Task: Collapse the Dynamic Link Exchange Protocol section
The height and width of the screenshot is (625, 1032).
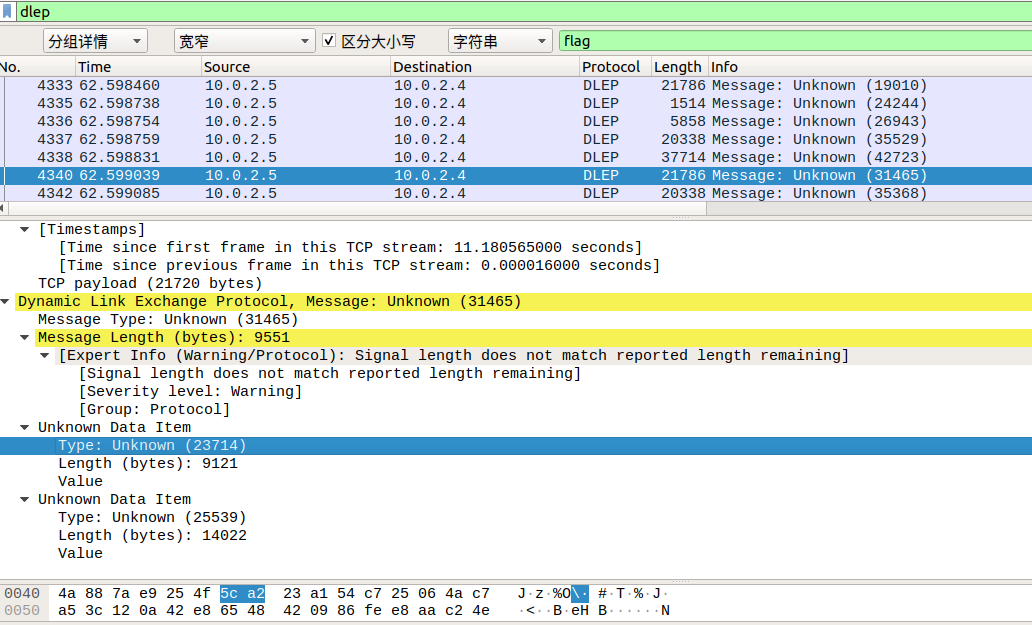Action: tap(5, 301)
